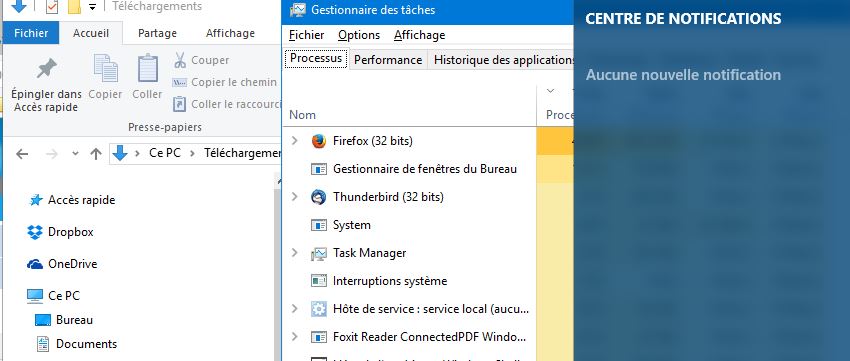
Task: Click the Task Manager process icon
Action: click(319, 253)
